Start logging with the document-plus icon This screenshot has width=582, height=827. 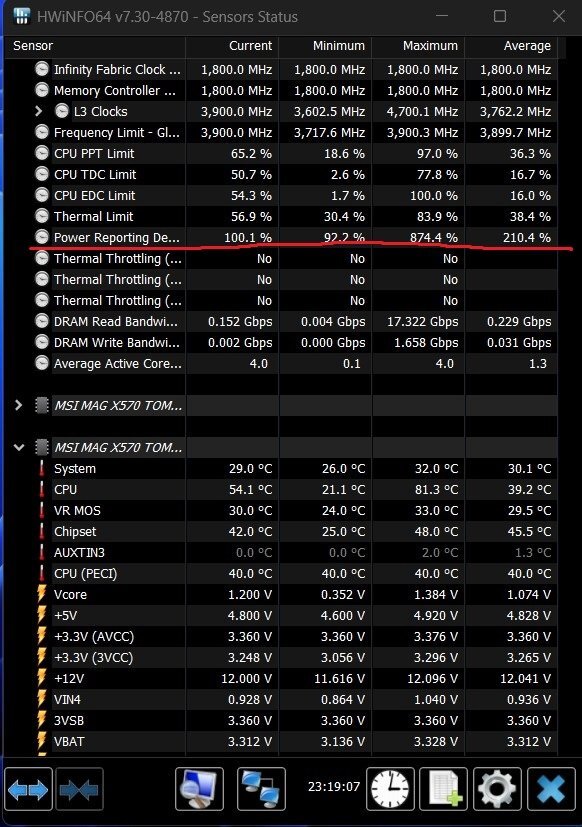tap(443, 789)
